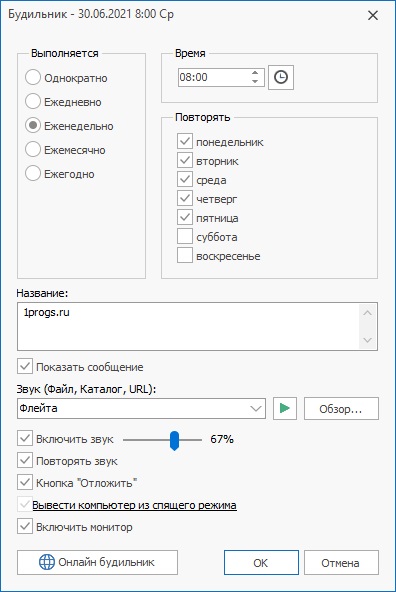Open Вывести компьютер из спящего режима link

[x=134, y=505]
